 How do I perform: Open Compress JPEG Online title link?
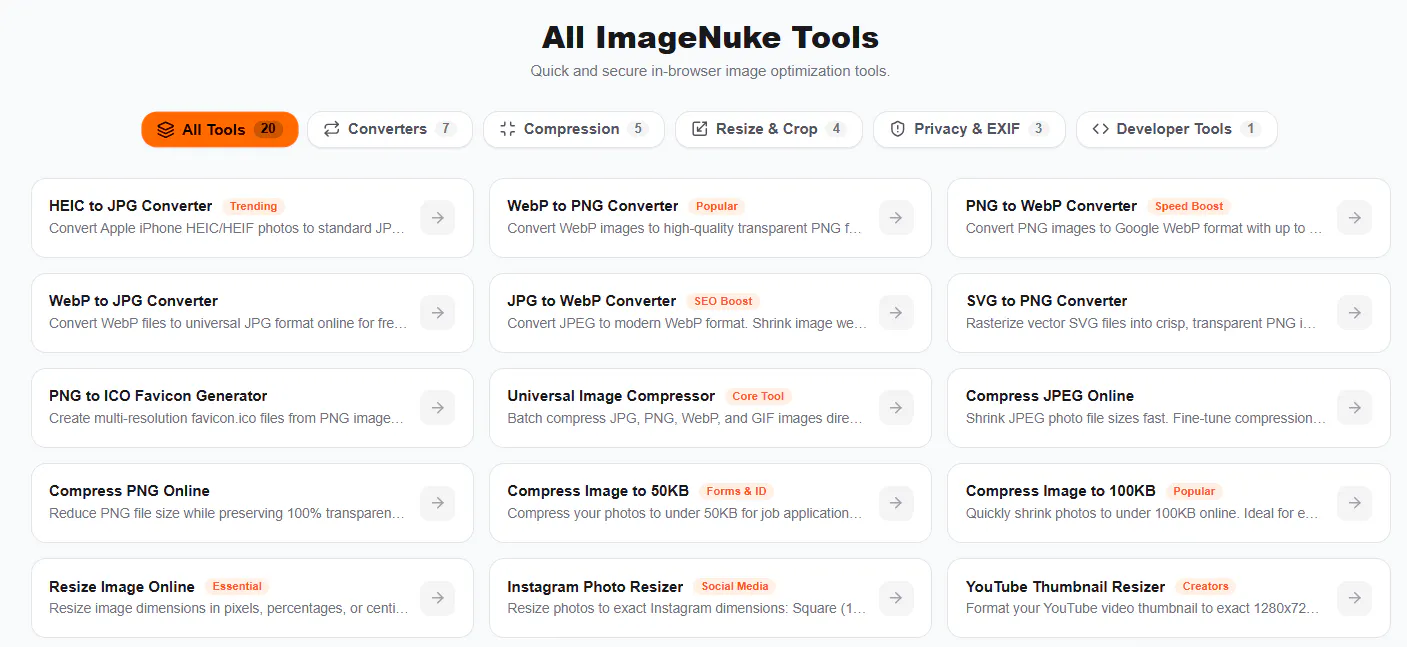[1050, 396]
